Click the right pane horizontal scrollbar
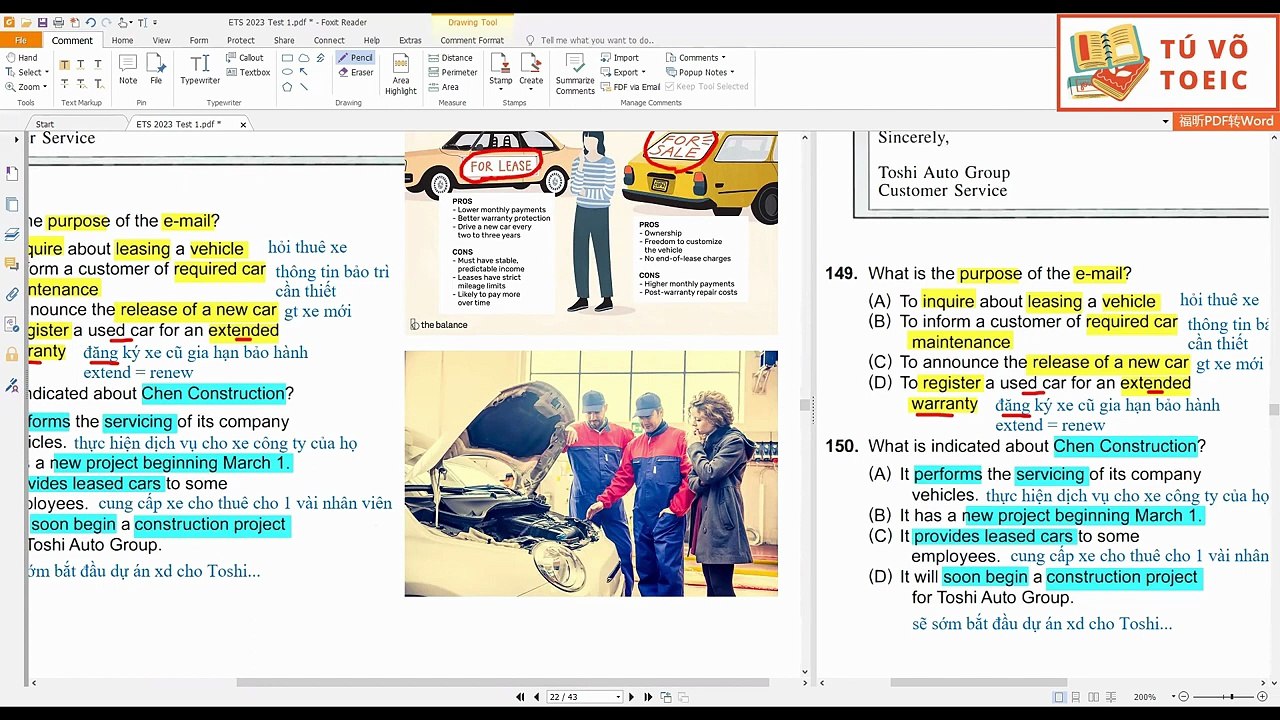The height and width of the screenshot is (720, 1280). tap(980, 683)
